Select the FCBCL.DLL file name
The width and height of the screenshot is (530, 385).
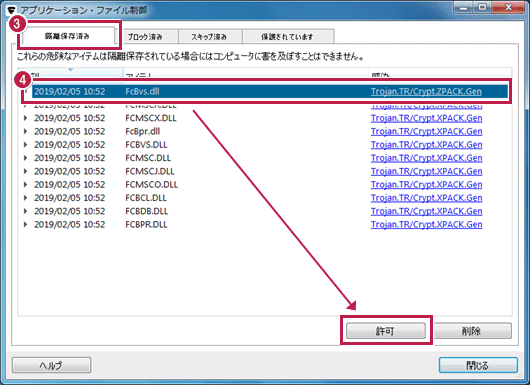coord(146,198)
